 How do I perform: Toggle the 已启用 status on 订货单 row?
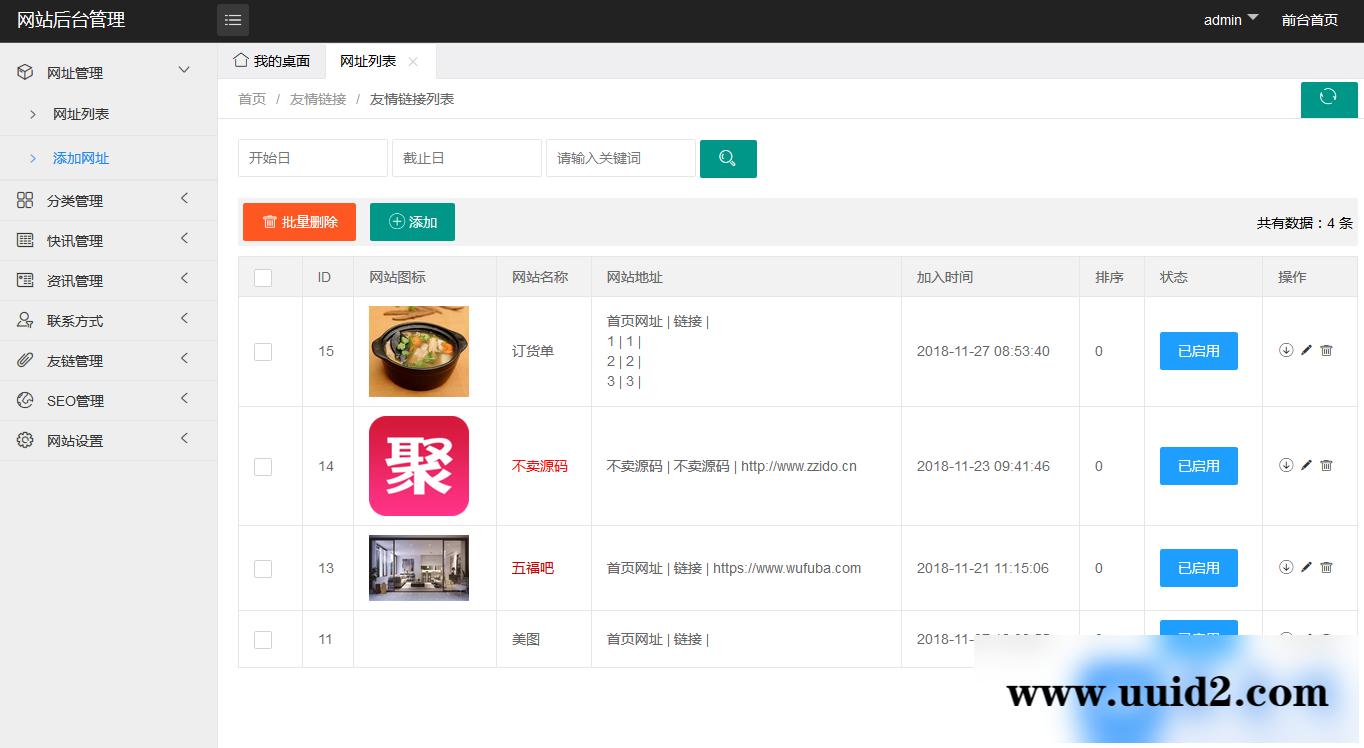(x=1198, y=350)
